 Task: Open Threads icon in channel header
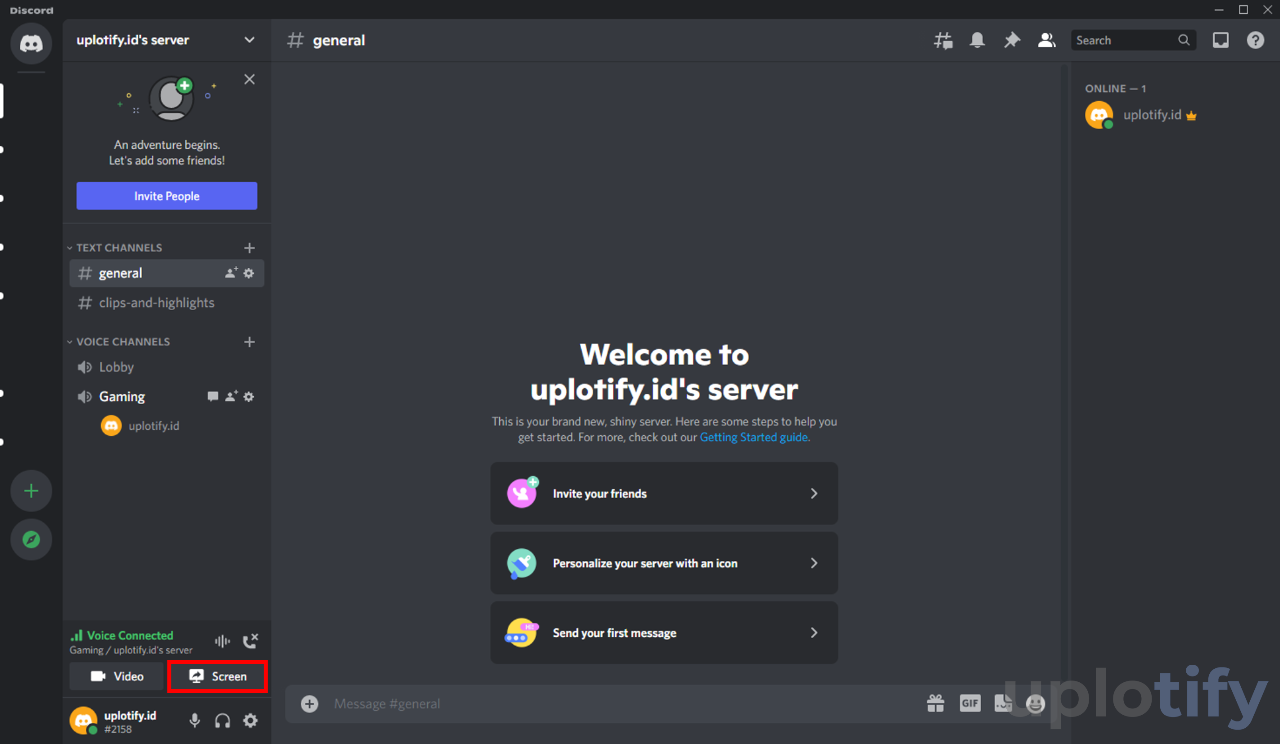(943, 40)
